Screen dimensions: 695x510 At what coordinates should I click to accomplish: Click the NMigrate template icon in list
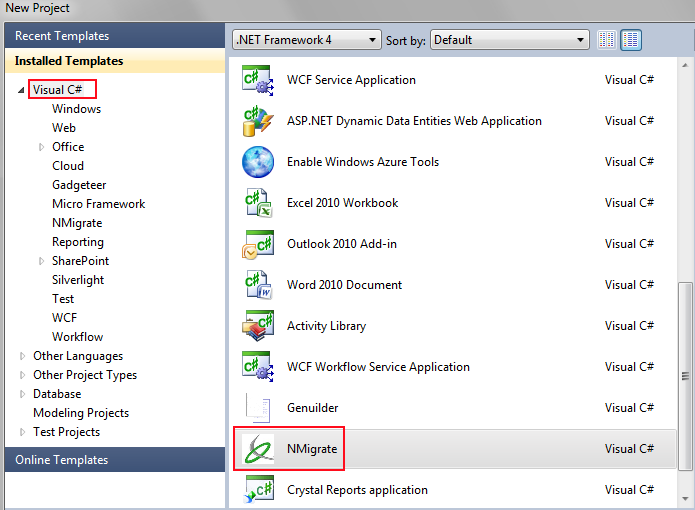click(x=258, y=449)
